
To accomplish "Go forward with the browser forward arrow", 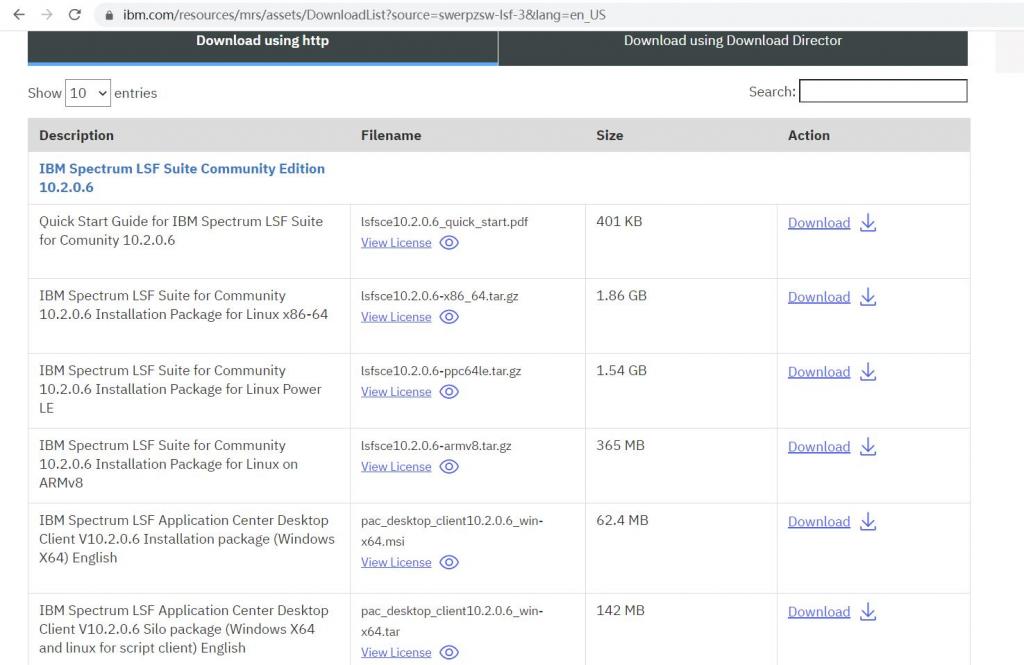I will pyautogui.click(x=47, y=14).
